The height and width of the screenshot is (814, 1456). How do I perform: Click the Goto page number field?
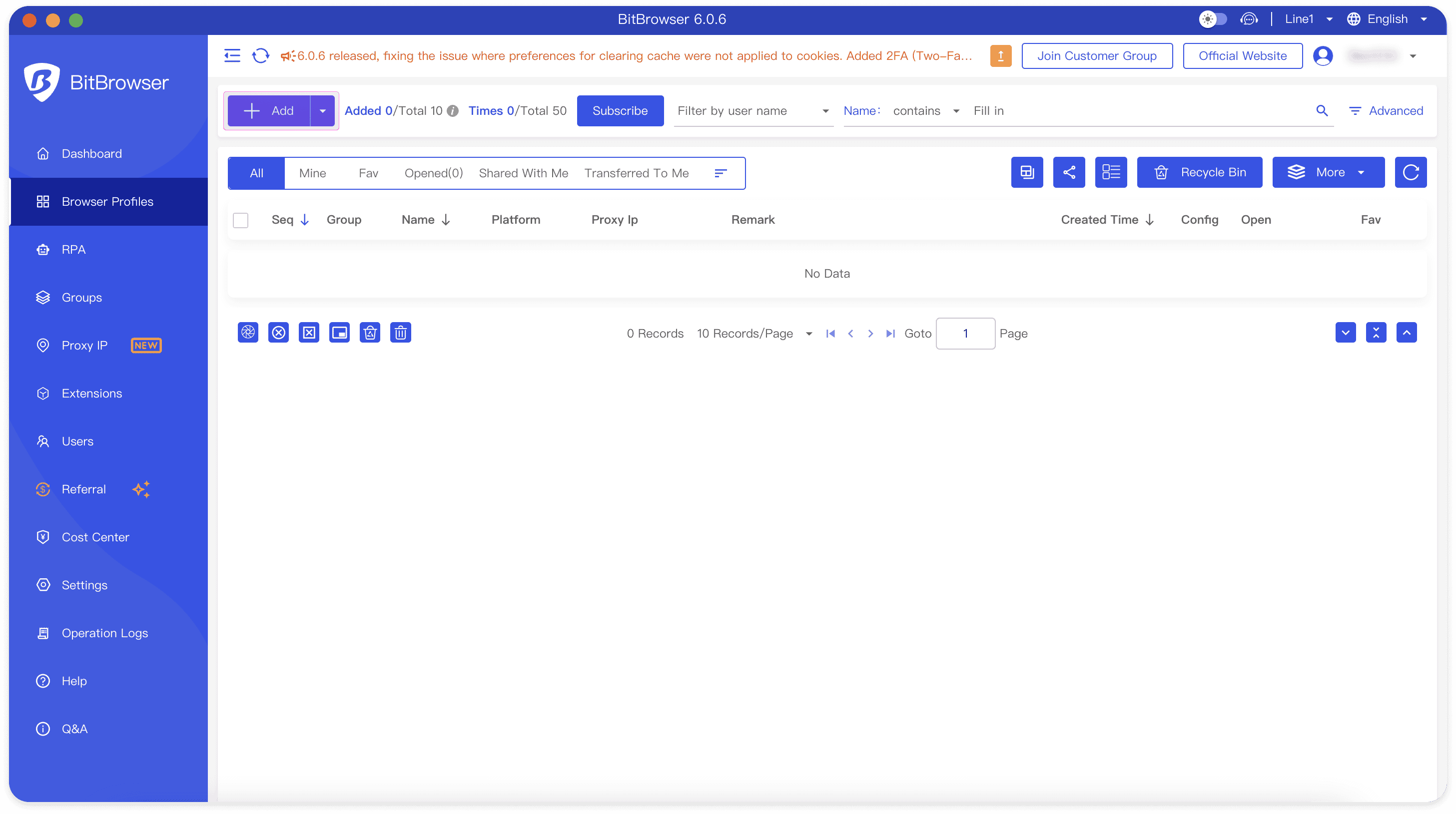(965, 334)
